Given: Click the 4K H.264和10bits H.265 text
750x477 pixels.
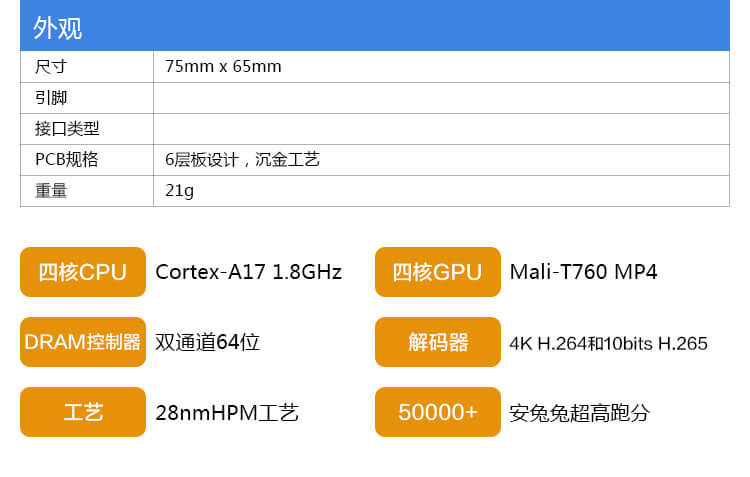Looking at the screenshot, I should [608, 343].
